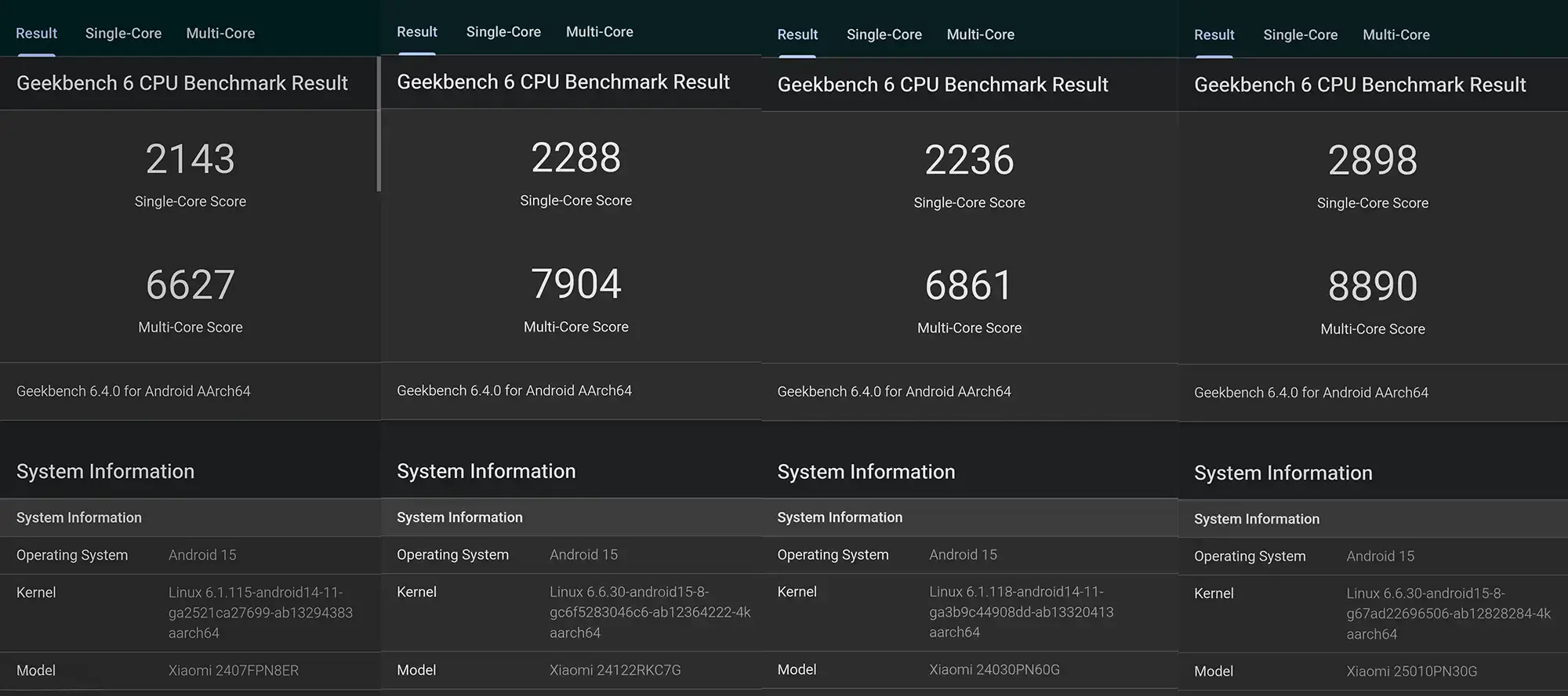Click the Benchmark Result title above the 2288 score
Viewport: 1568px width, 696px height.
[x=564, y=82]
